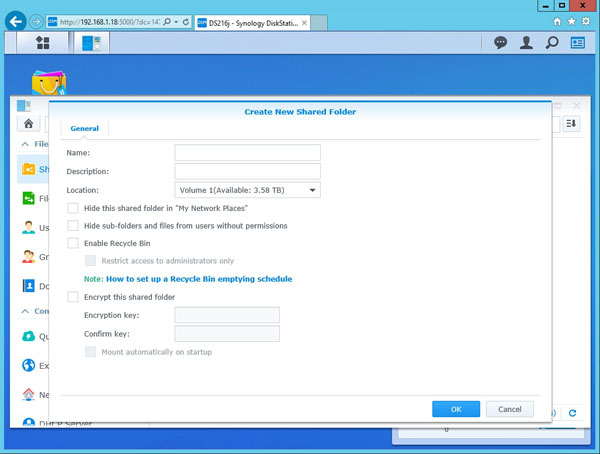The height and width of the screenshot is (454, 600).
Task: Select the General tab
Action: point(85,128)
